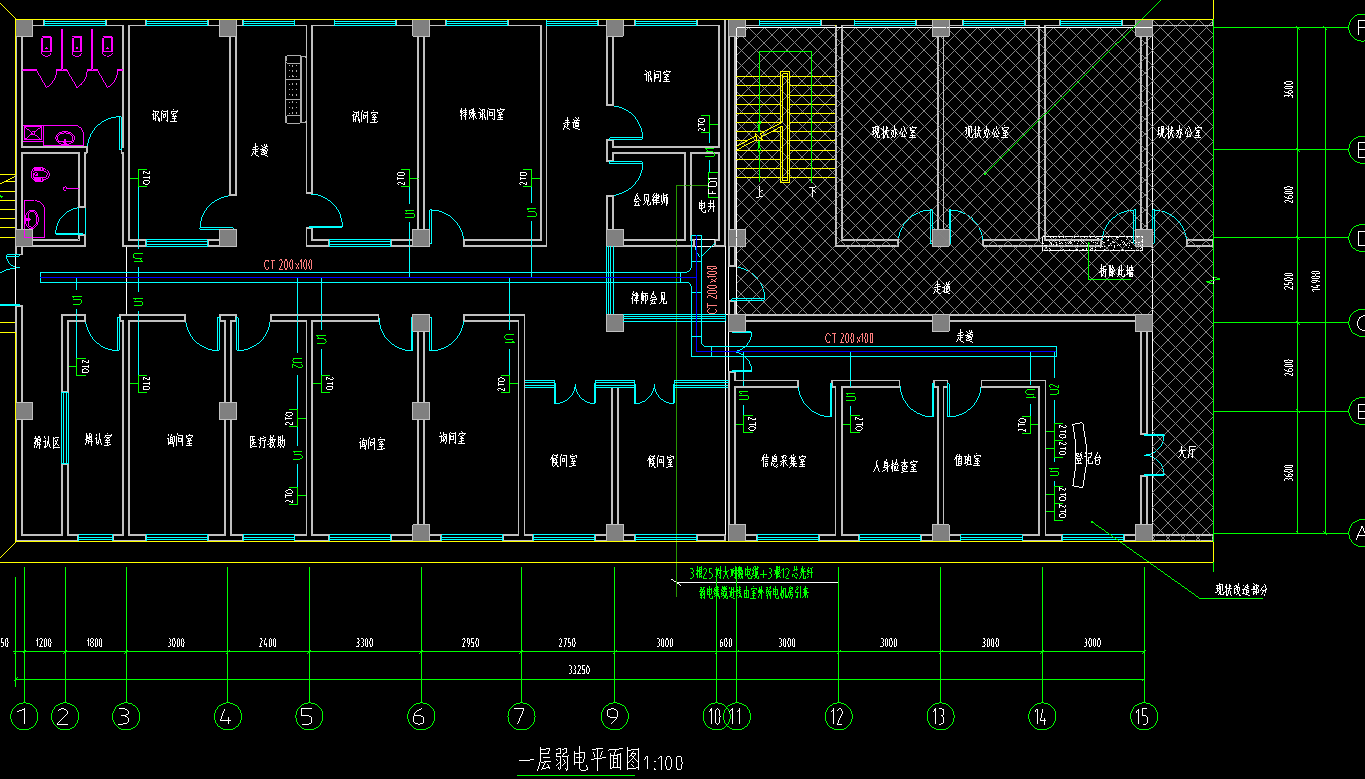Click the 现状改造部分 leader note
The width and height of the screenshot is (1365, 779).
(x=1241, y=590)
